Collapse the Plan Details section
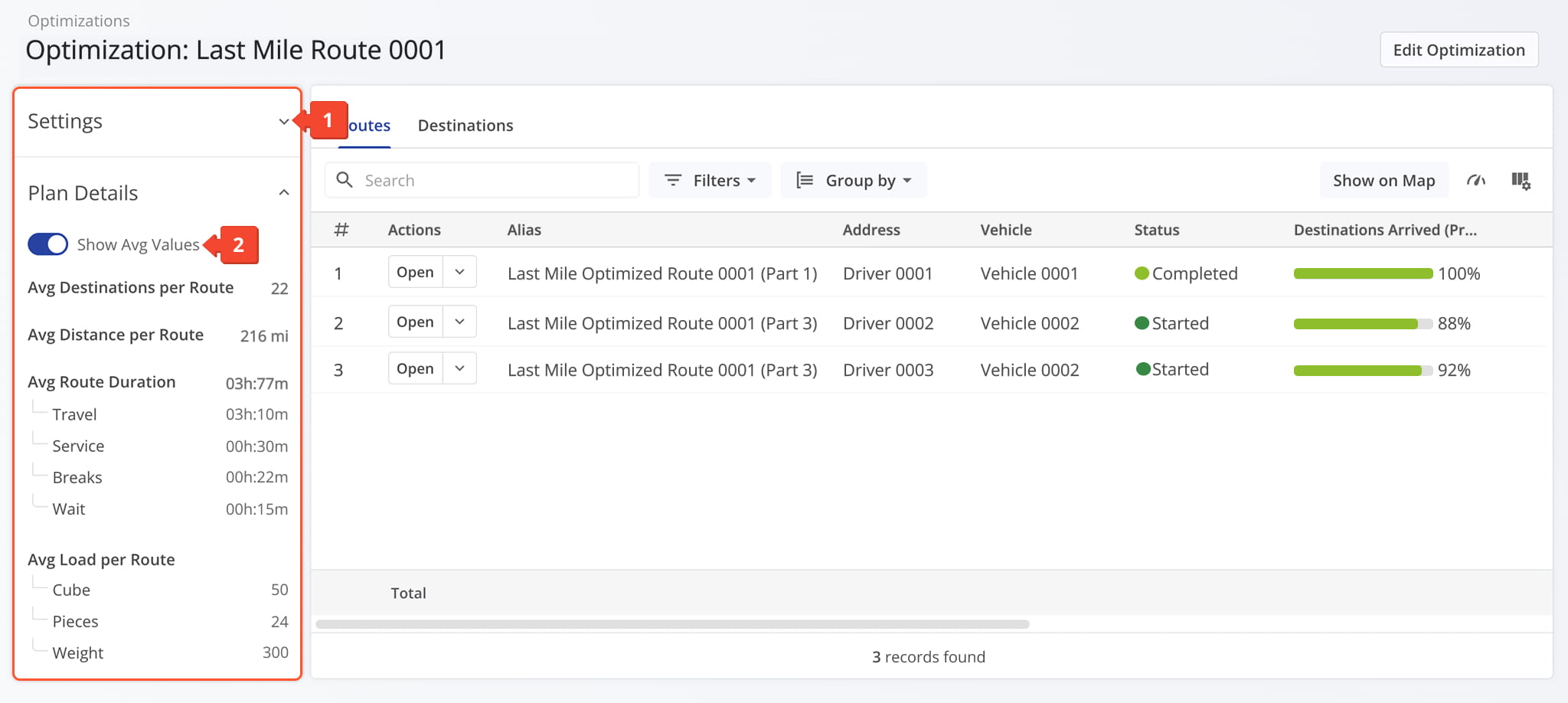1568x703 pixels. pos(284,193)
